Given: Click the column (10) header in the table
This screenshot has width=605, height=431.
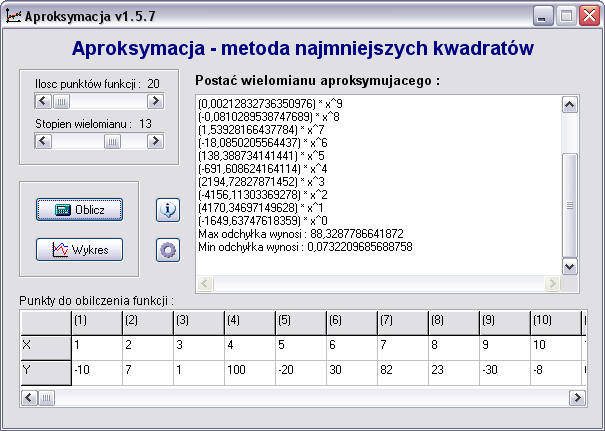Looking at the screenshot, I should tap(555, 320).
